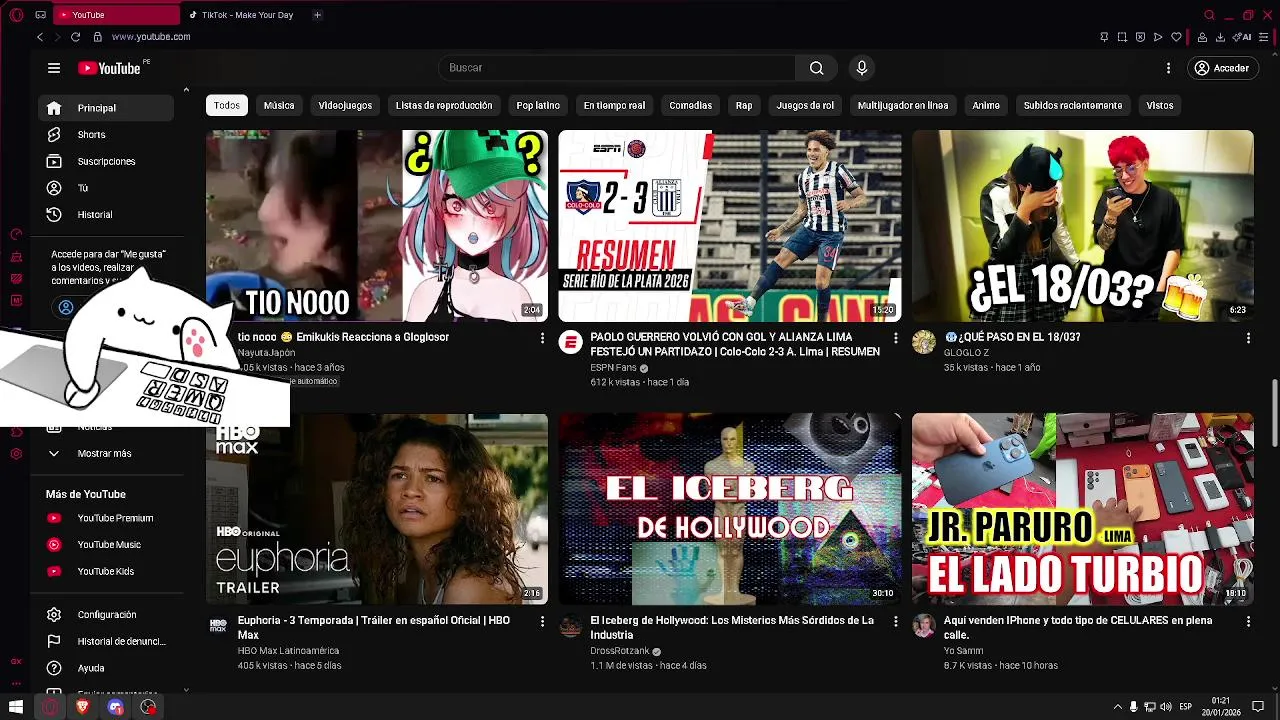Toggle the YouTube hamburger guide menu
This screenshot has width=1280, height=720.
click(x=54, y=68)
